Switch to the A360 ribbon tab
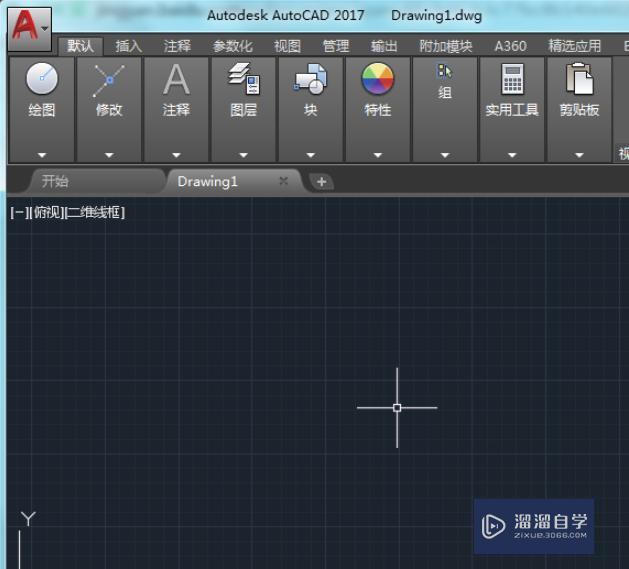 click(x=510, y=47)
